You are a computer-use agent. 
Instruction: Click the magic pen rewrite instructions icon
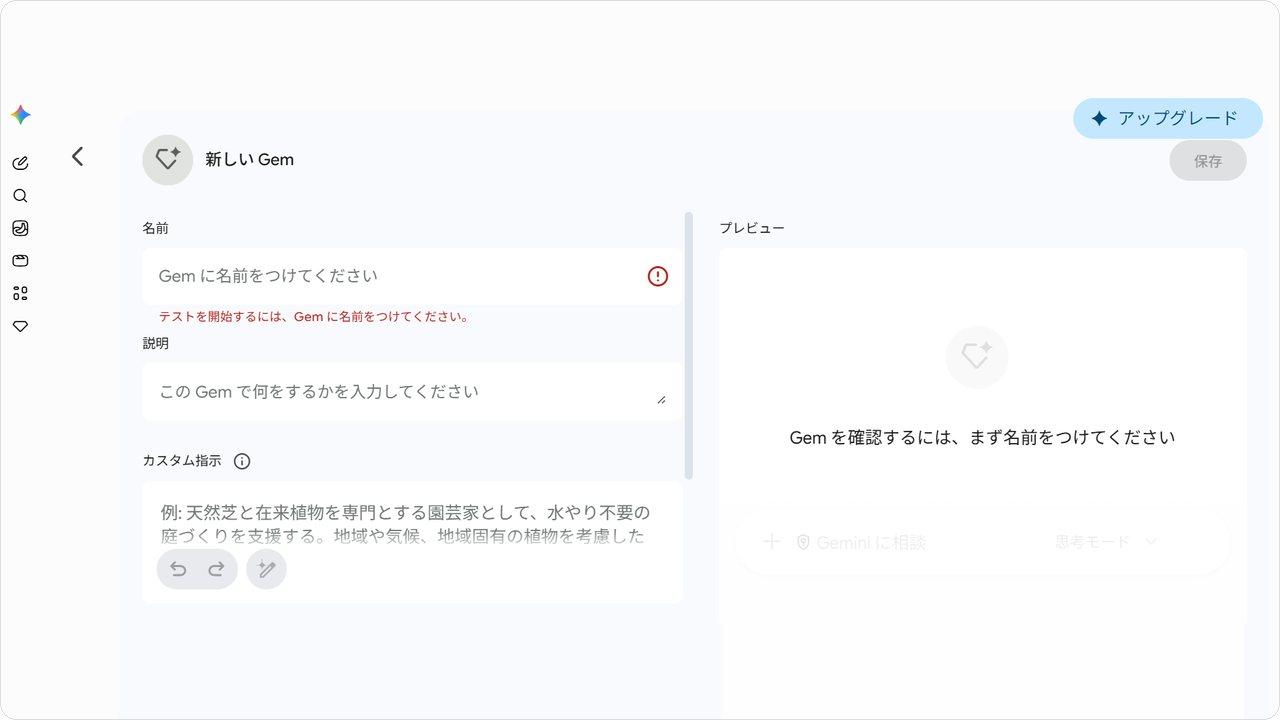266,569
